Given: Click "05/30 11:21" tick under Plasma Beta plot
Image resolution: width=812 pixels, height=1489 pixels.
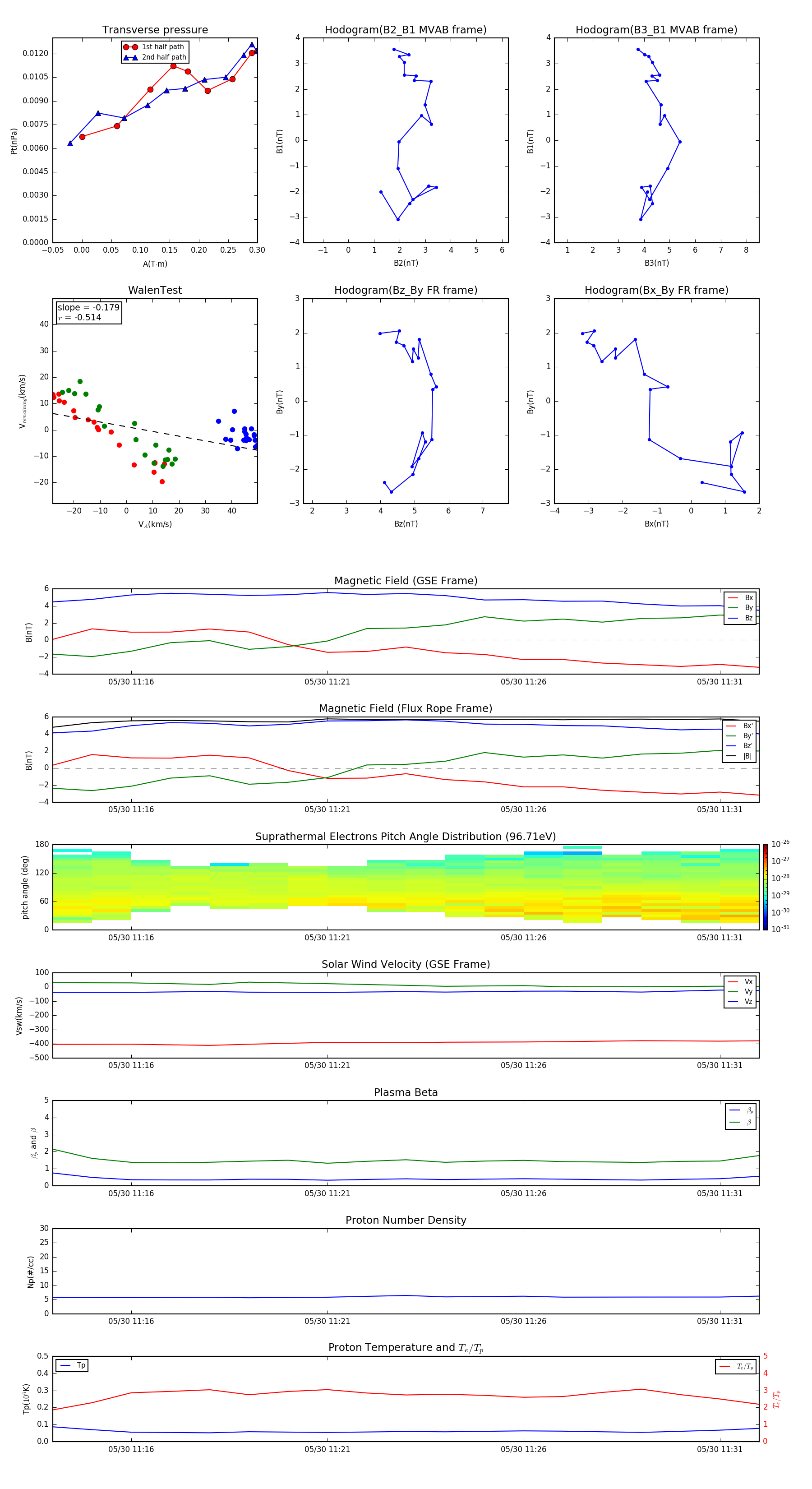Looking at the screenshot, I should 327,1193.
